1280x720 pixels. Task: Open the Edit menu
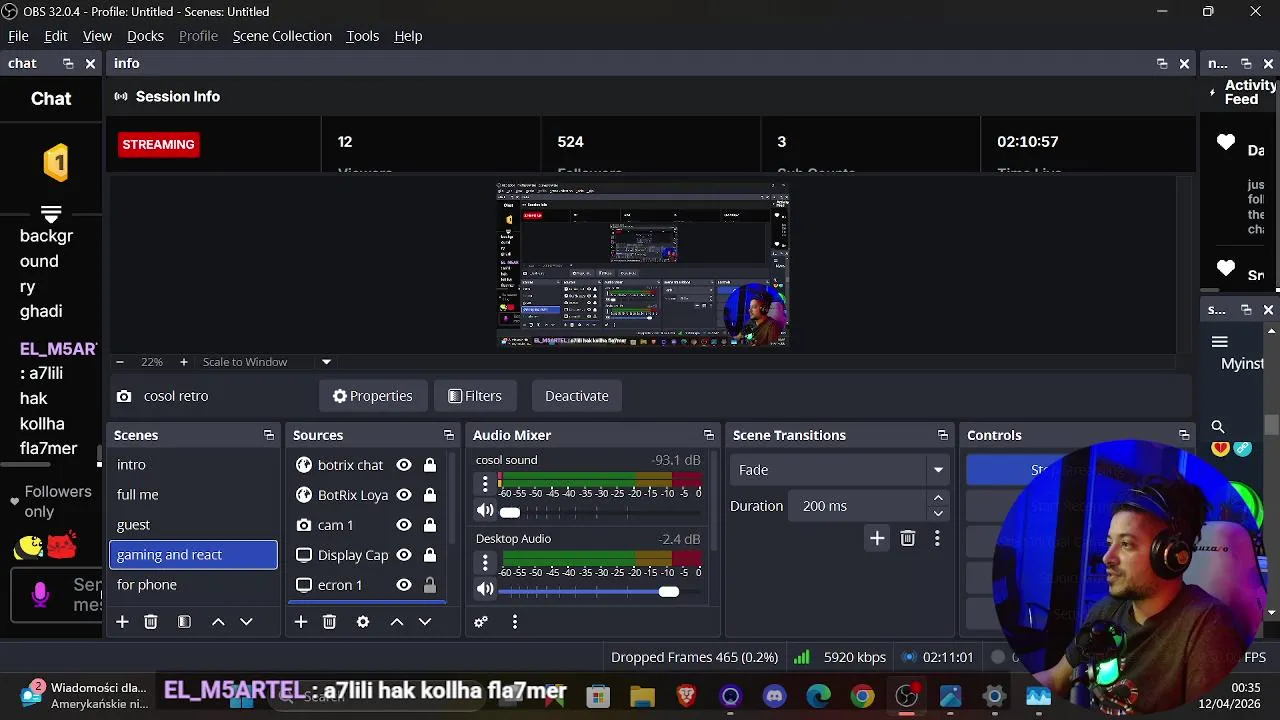point(55,36)
